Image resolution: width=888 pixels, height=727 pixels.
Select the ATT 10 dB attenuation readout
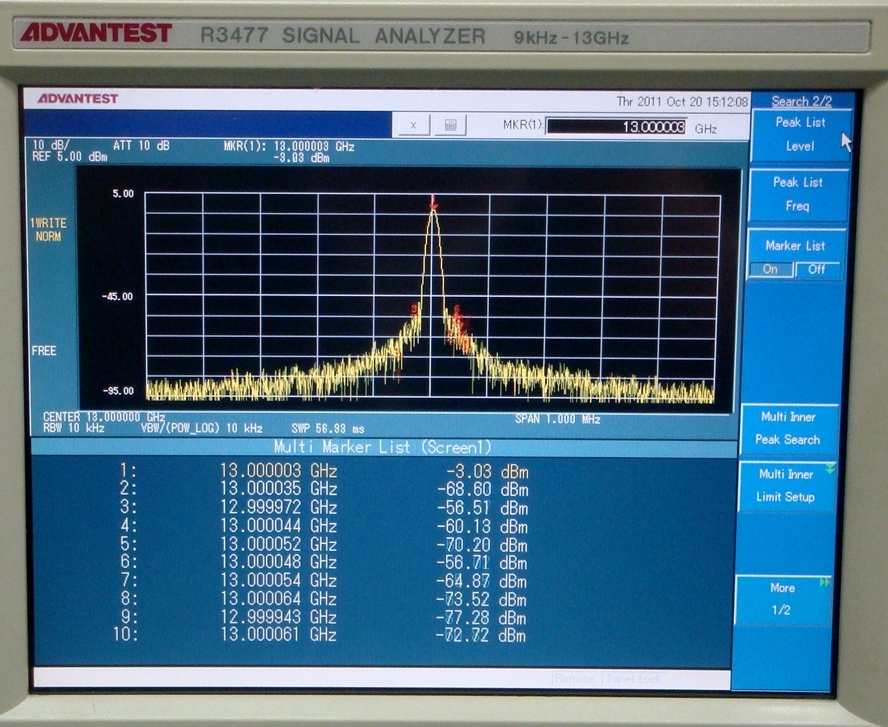click(141, 146)
